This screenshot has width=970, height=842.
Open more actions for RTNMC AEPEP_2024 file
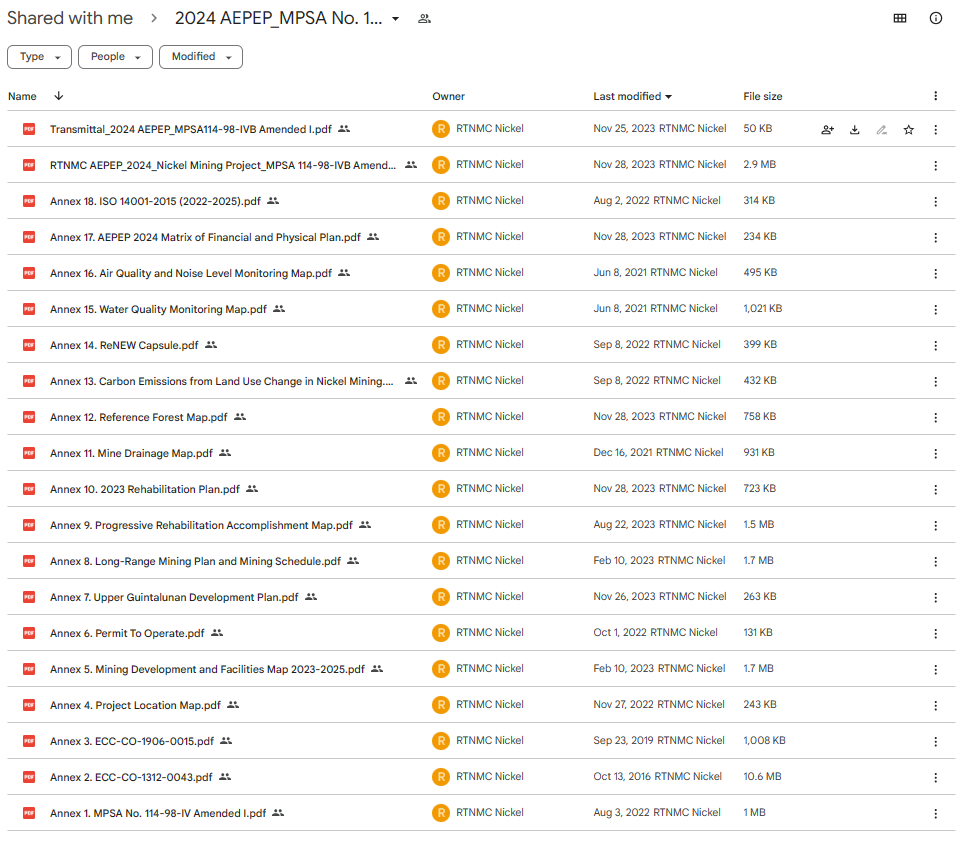935,166
